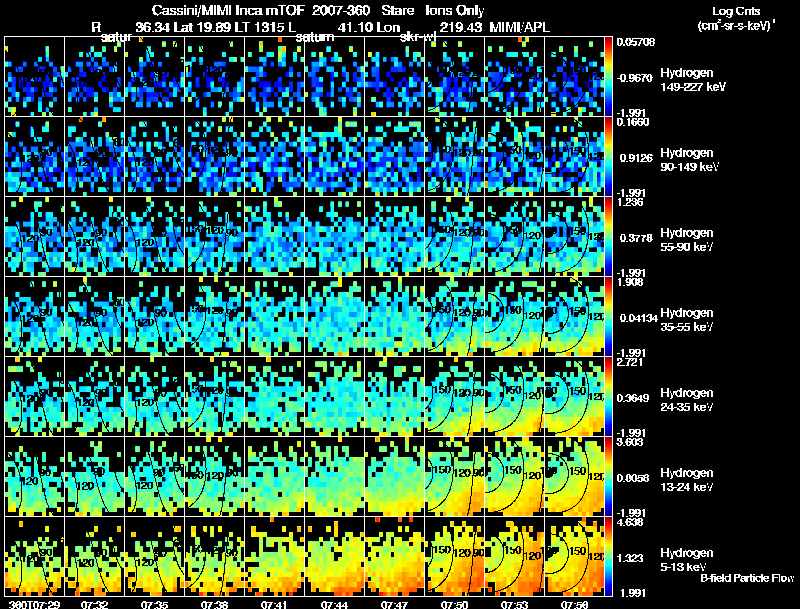Open the 149-227 keV panel at 07:56
The image size is (800, 609).
click(574, 76)
